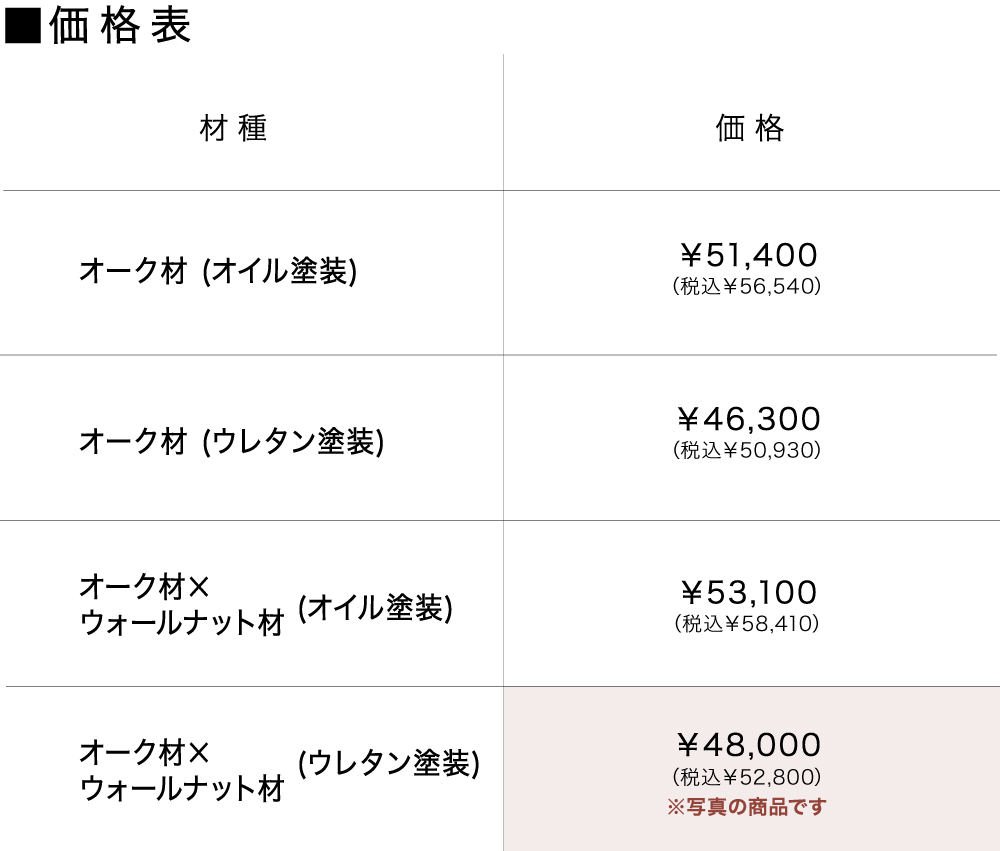The height and width of the screenshot is (851, 1000).
Task: Select the ¥46,300 price
Action: point(748,418)
